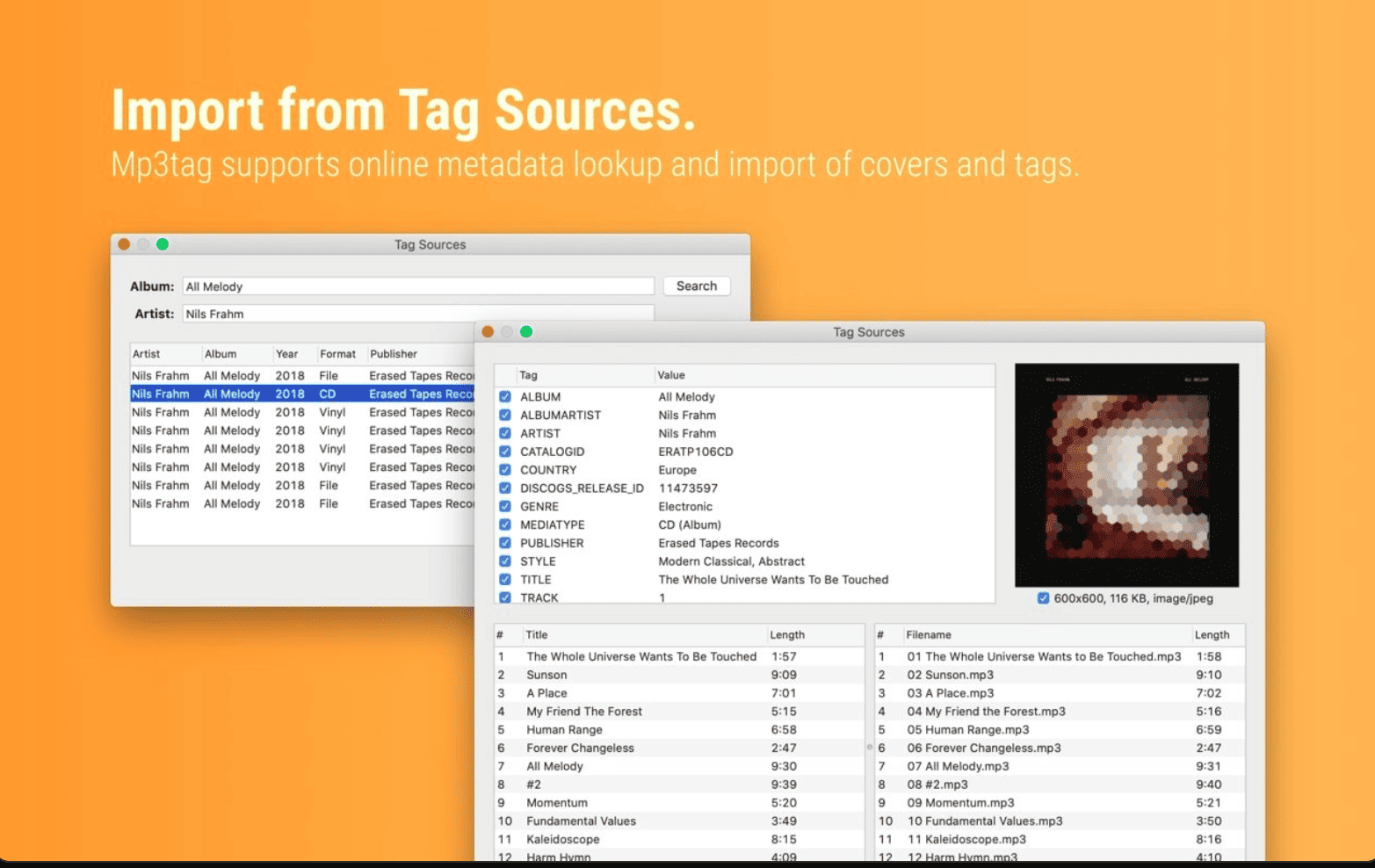This screenshot has width=1375, height=868.
Task: Toggle the GENRE tag checkbox
Action: point(505,507)
